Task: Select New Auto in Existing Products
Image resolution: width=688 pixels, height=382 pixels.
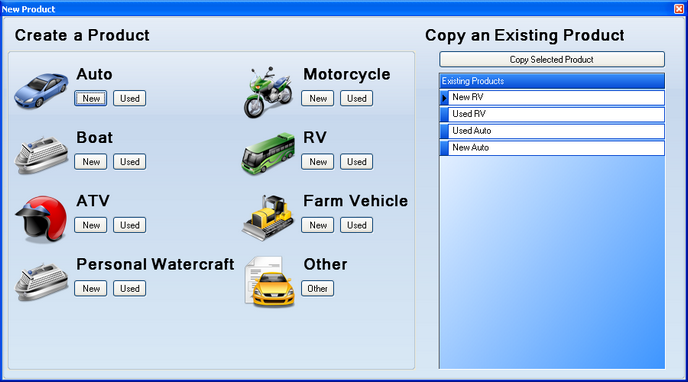Action: (x=556, y=148)
